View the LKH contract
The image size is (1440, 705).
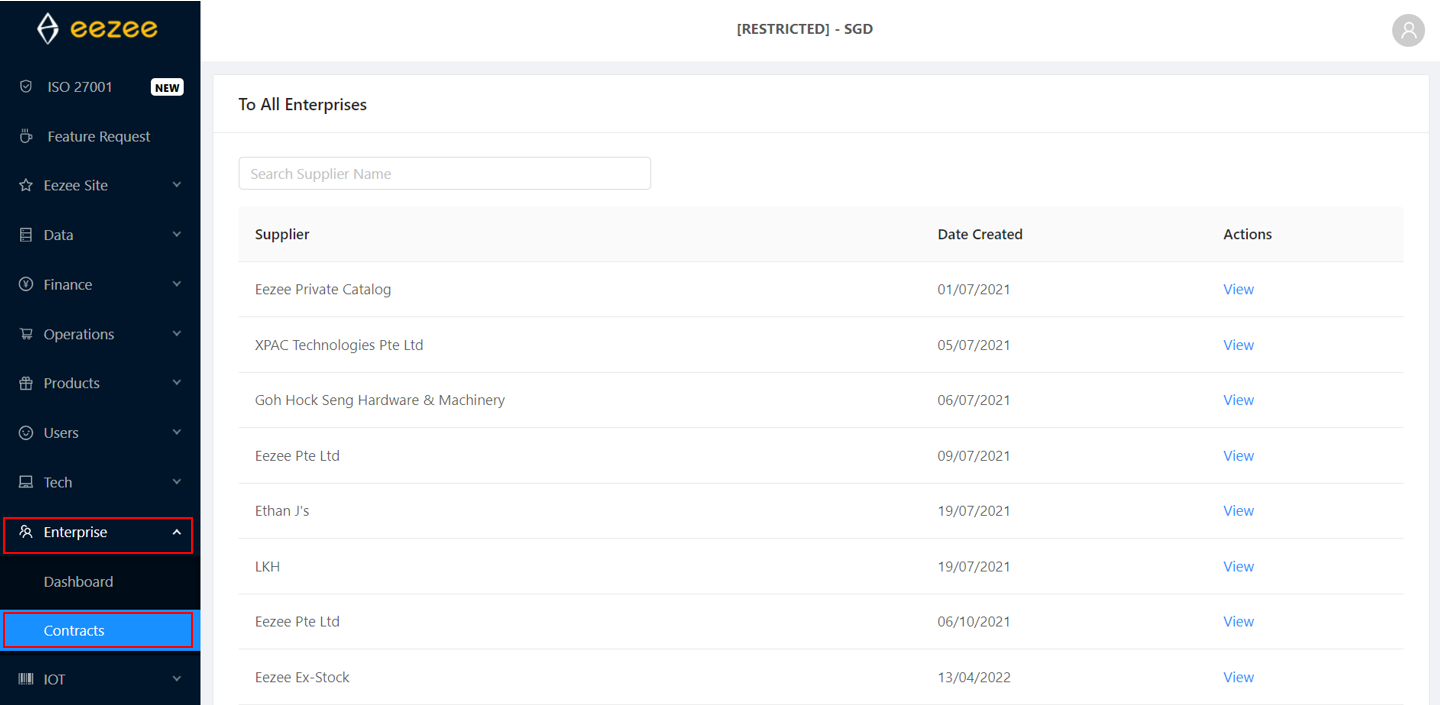pos(1238,566)
